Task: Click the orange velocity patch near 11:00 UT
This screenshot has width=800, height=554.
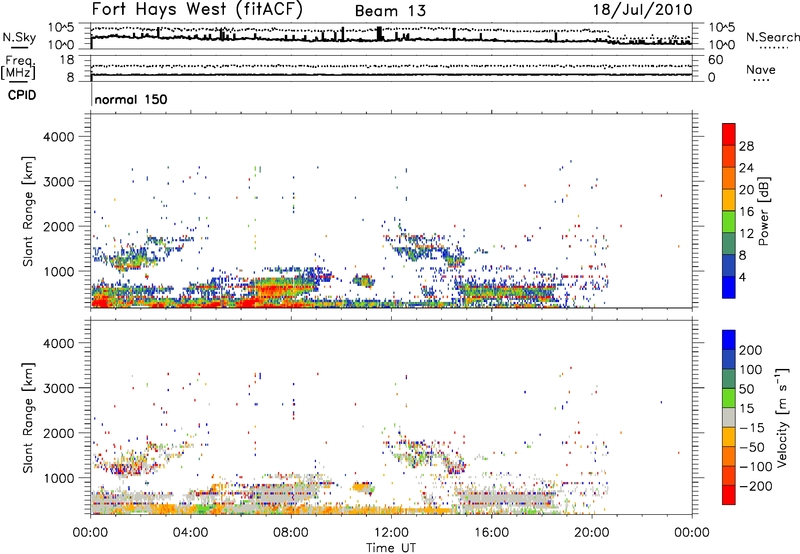Action: (363, 487)
